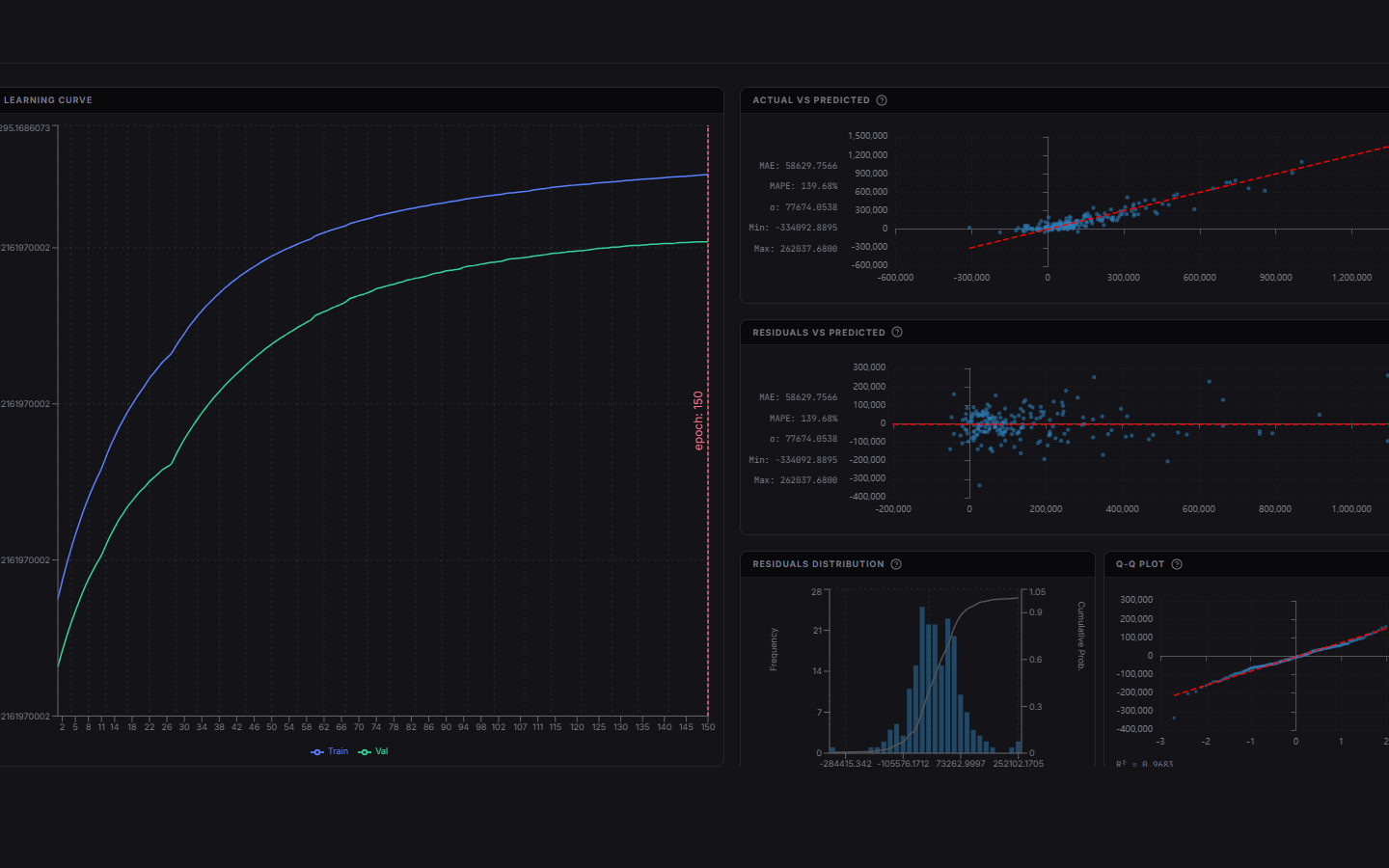Select the Residuals vs Predicted header text

pos(819,333)
